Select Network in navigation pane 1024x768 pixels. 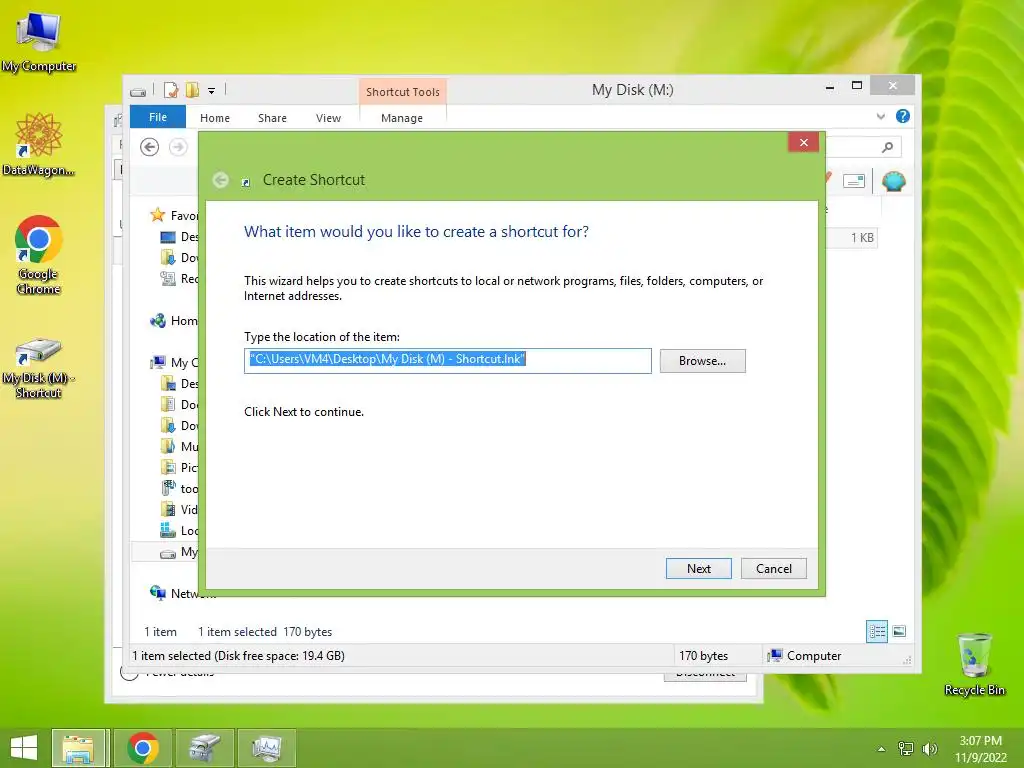point(182,594)
